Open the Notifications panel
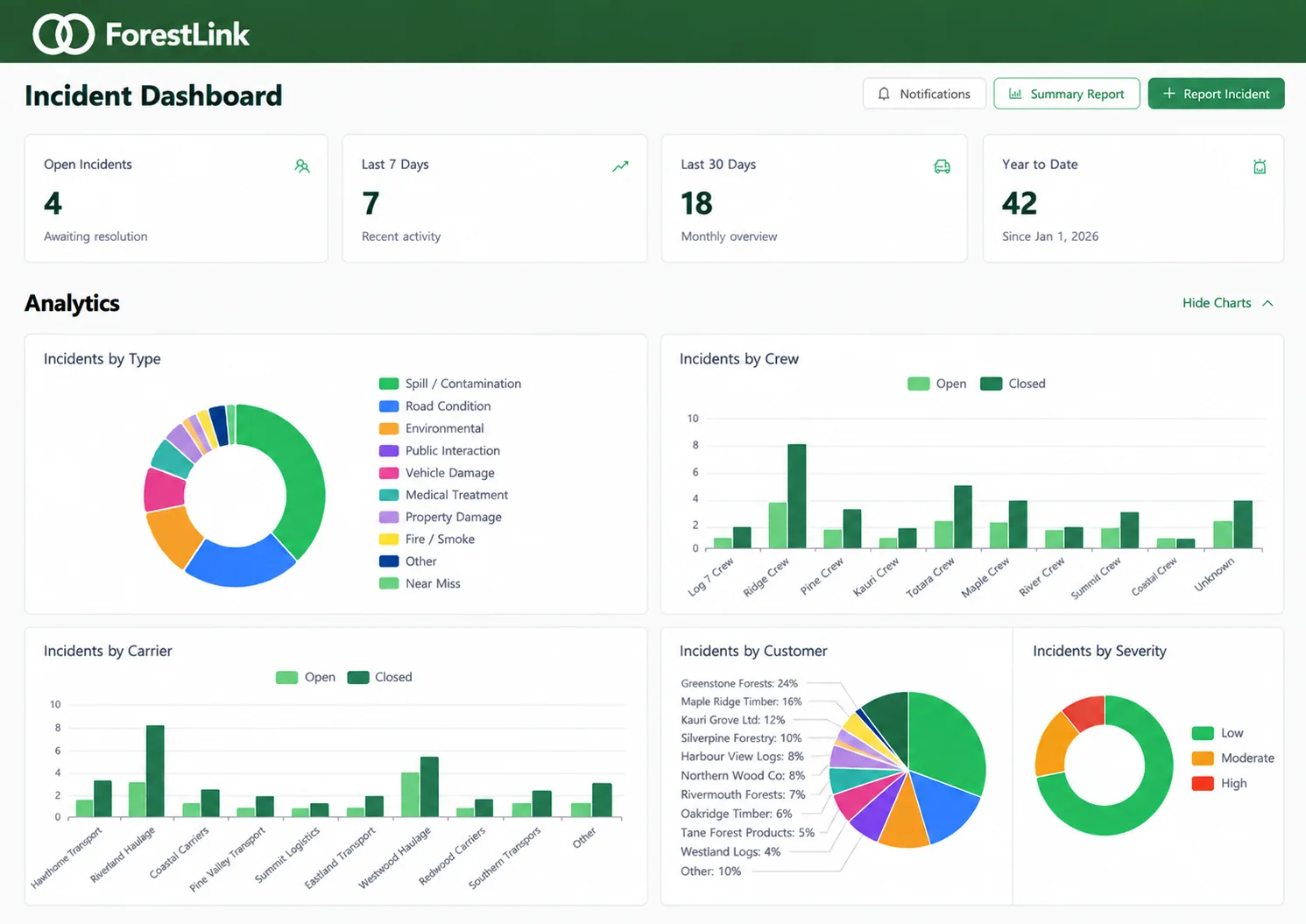Viewport: 1306px width, 924px height. (x=924, y=94)
